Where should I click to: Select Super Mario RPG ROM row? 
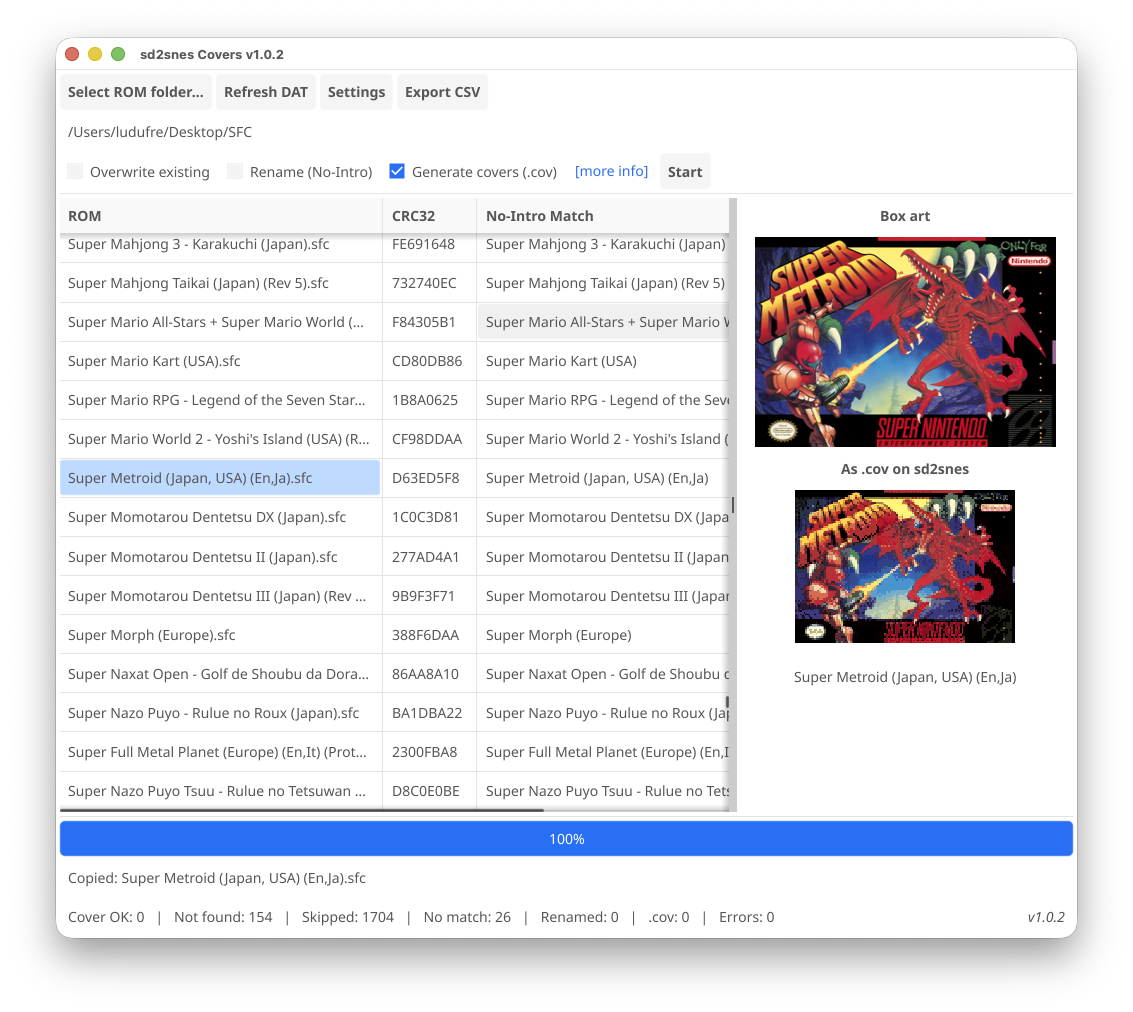220,400
